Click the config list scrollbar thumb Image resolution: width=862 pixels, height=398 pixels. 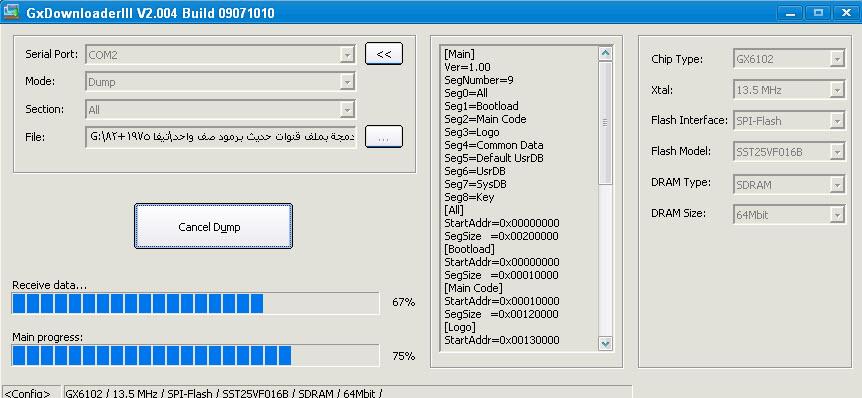tap(605, 123)
